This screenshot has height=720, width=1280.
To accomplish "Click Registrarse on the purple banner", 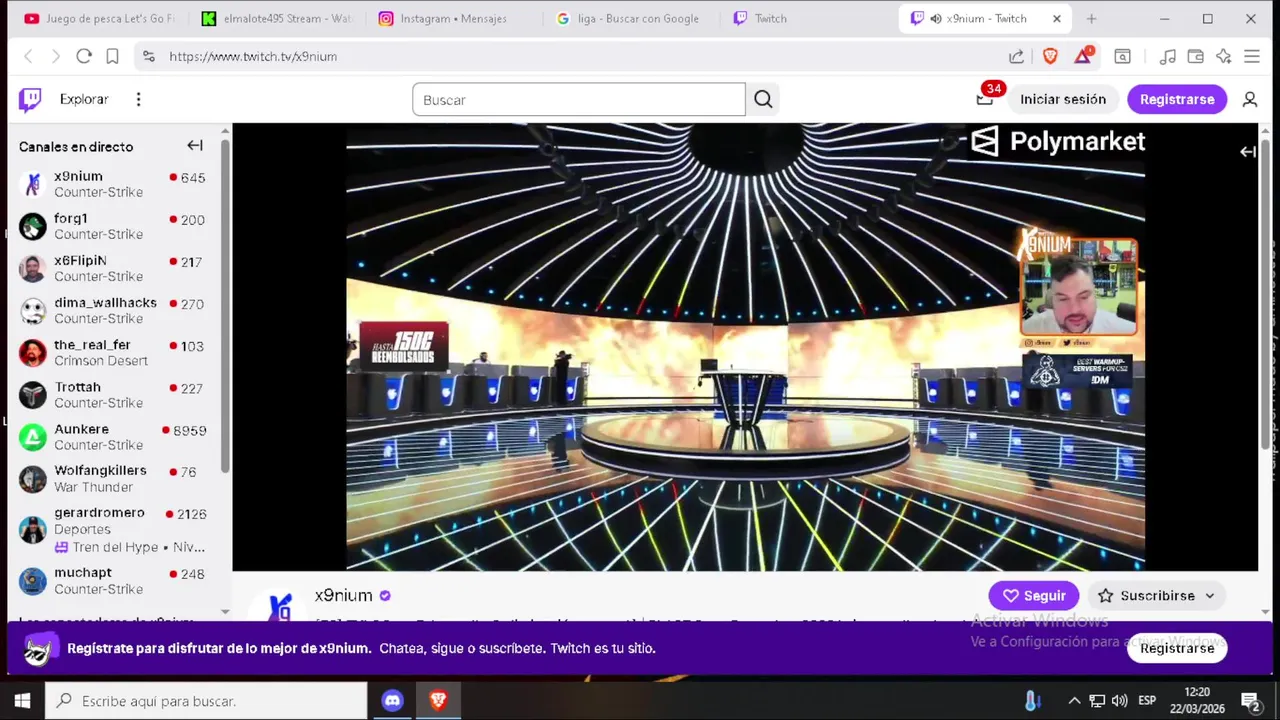I will click(x=1177, y=648).
